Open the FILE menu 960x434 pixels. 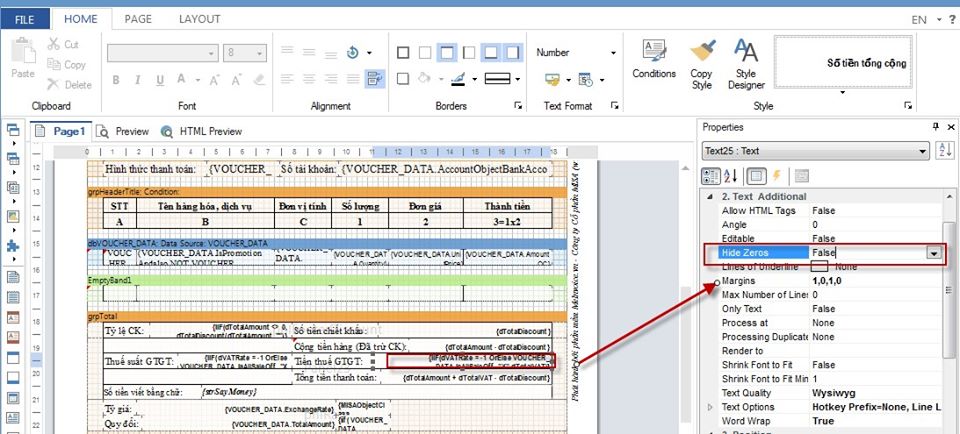click(24, 20)
